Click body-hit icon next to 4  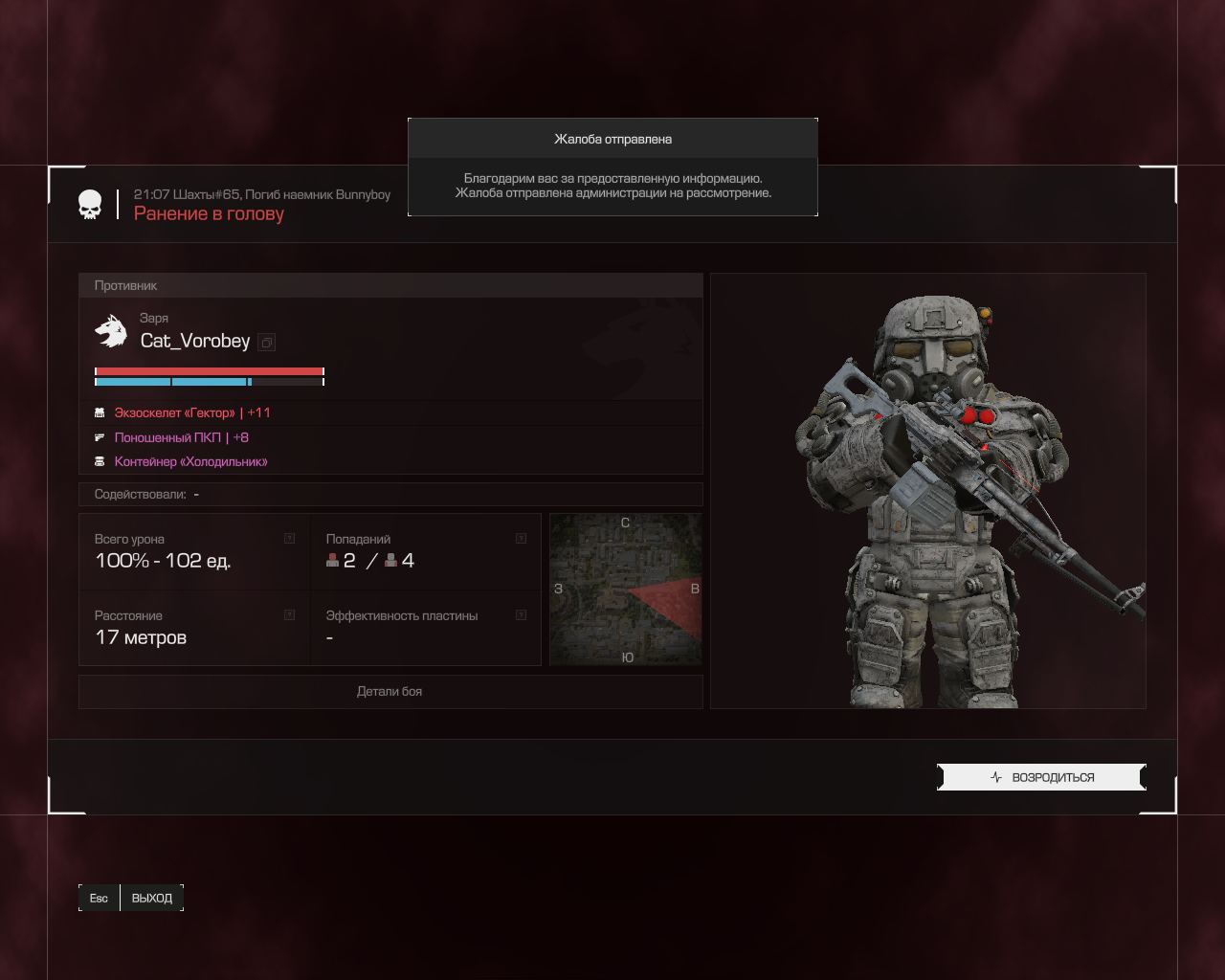click(x=390, y=561)
